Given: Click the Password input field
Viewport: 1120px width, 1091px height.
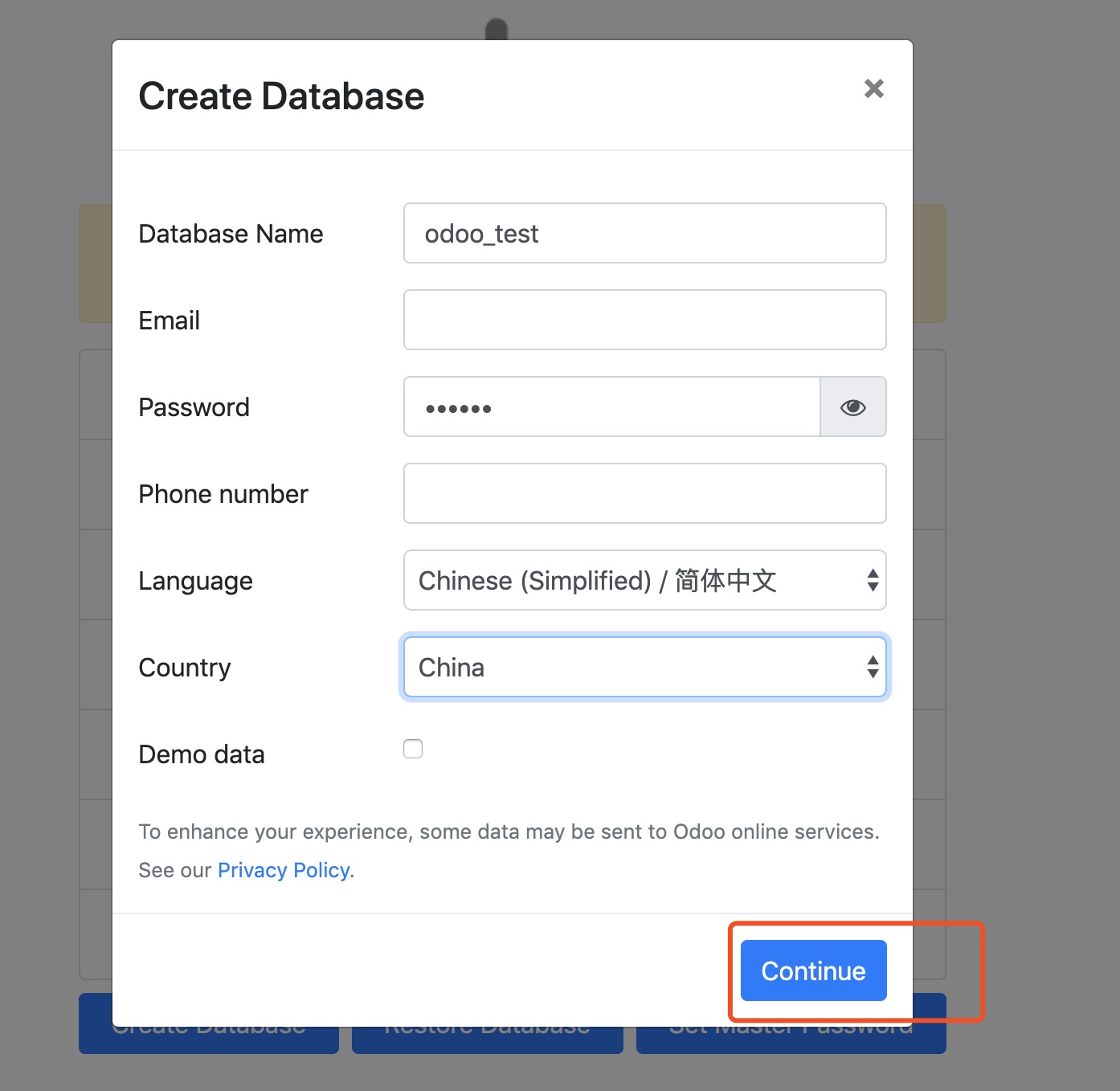Looking at the screenshot, I should 611,407.
